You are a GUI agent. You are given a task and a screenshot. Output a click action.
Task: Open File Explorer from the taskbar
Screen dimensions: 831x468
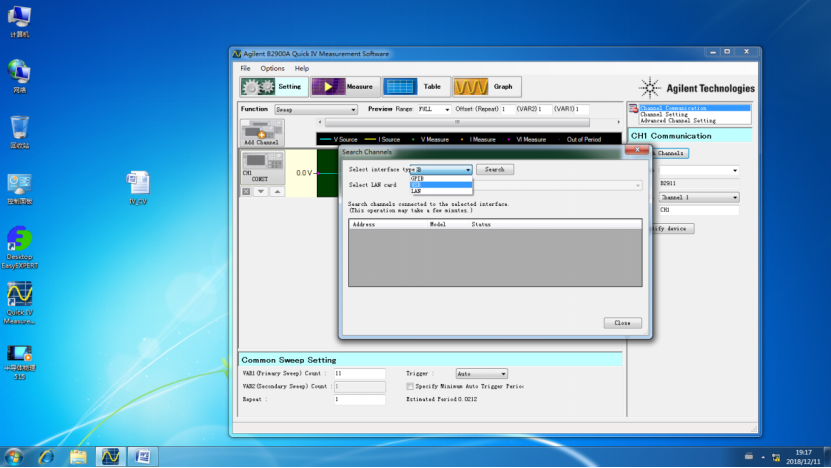(78, 456)
